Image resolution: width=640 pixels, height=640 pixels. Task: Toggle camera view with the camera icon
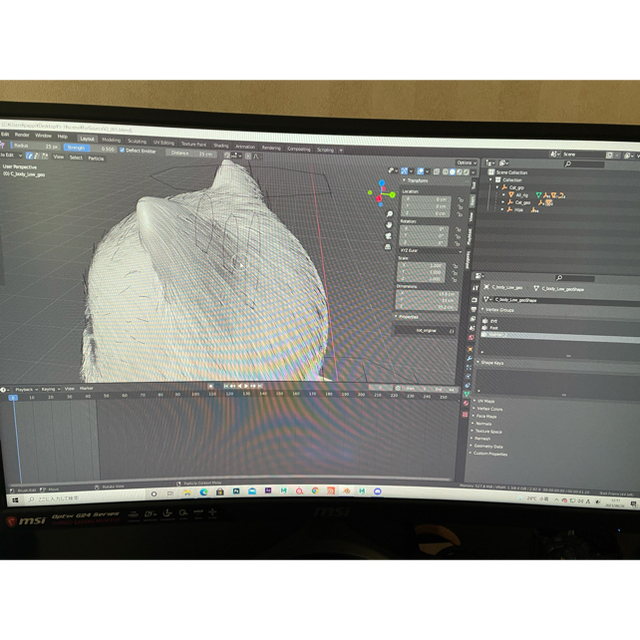point(389,236)
